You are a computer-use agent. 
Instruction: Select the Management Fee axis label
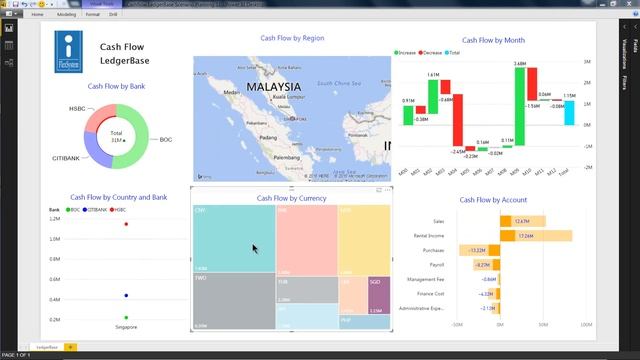425,279
